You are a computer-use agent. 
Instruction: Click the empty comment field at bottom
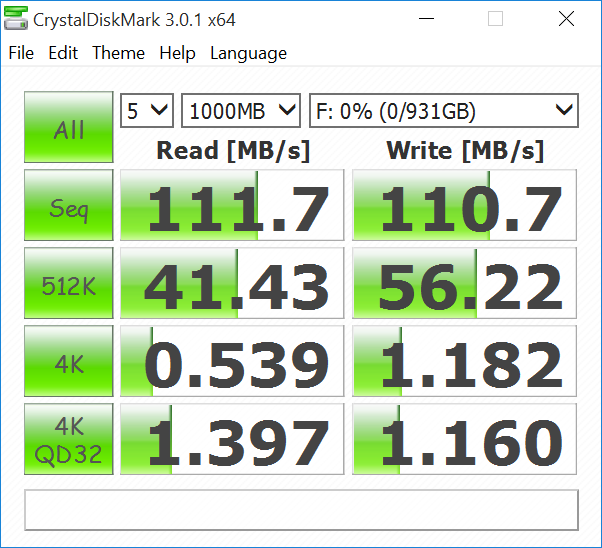click(x=301, y=510)
